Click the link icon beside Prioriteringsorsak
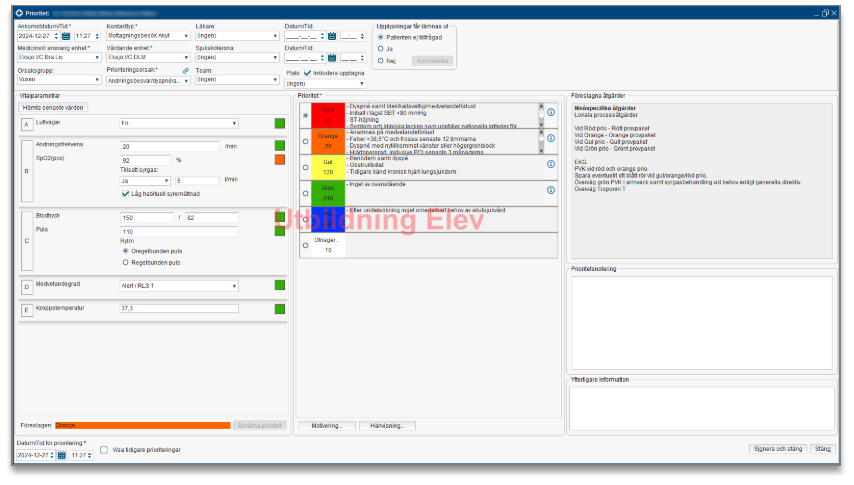Image resolution: width=854 pixels, height=485 pixels. coord(185,71)
